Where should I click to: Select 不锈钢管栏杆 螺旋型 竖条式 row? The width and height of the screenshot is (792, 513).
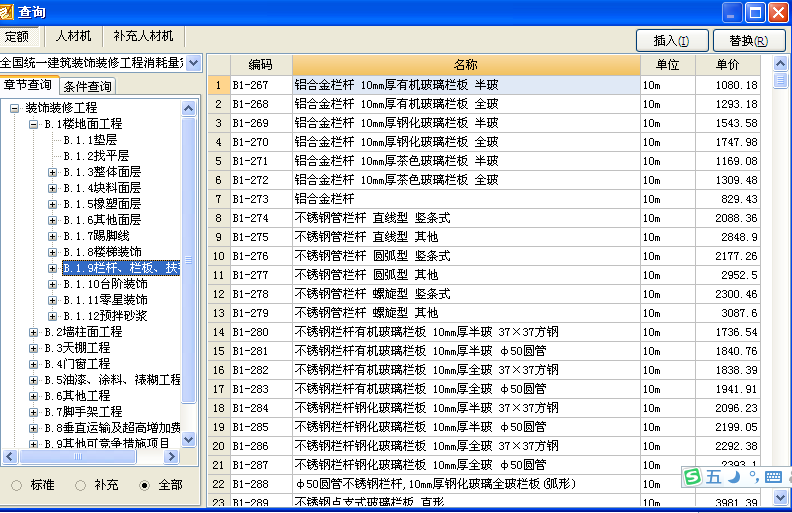[484, 294]
